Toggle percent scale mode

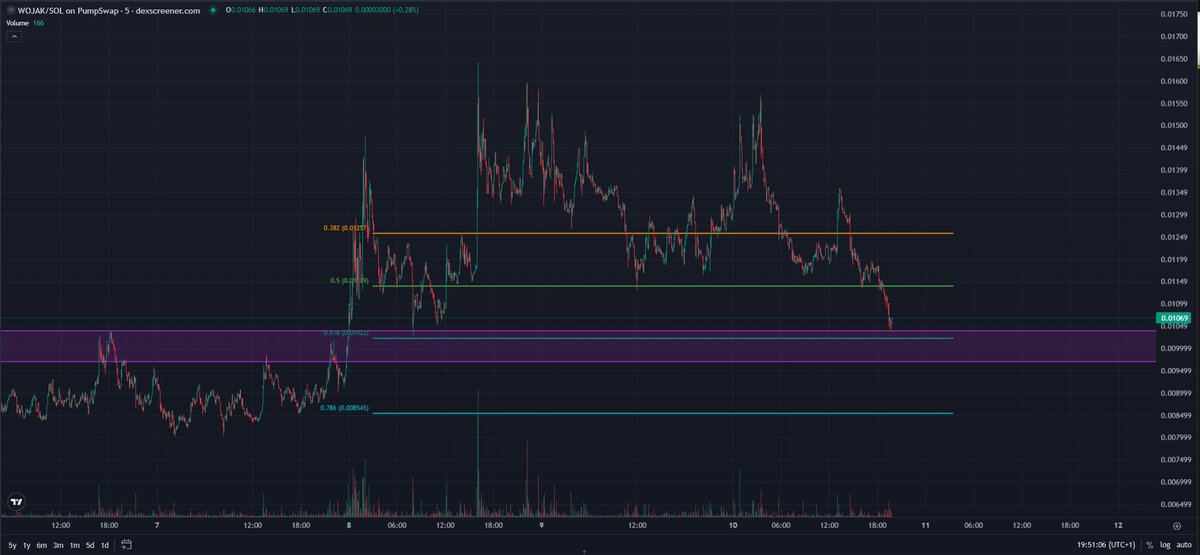point(1149,545)
